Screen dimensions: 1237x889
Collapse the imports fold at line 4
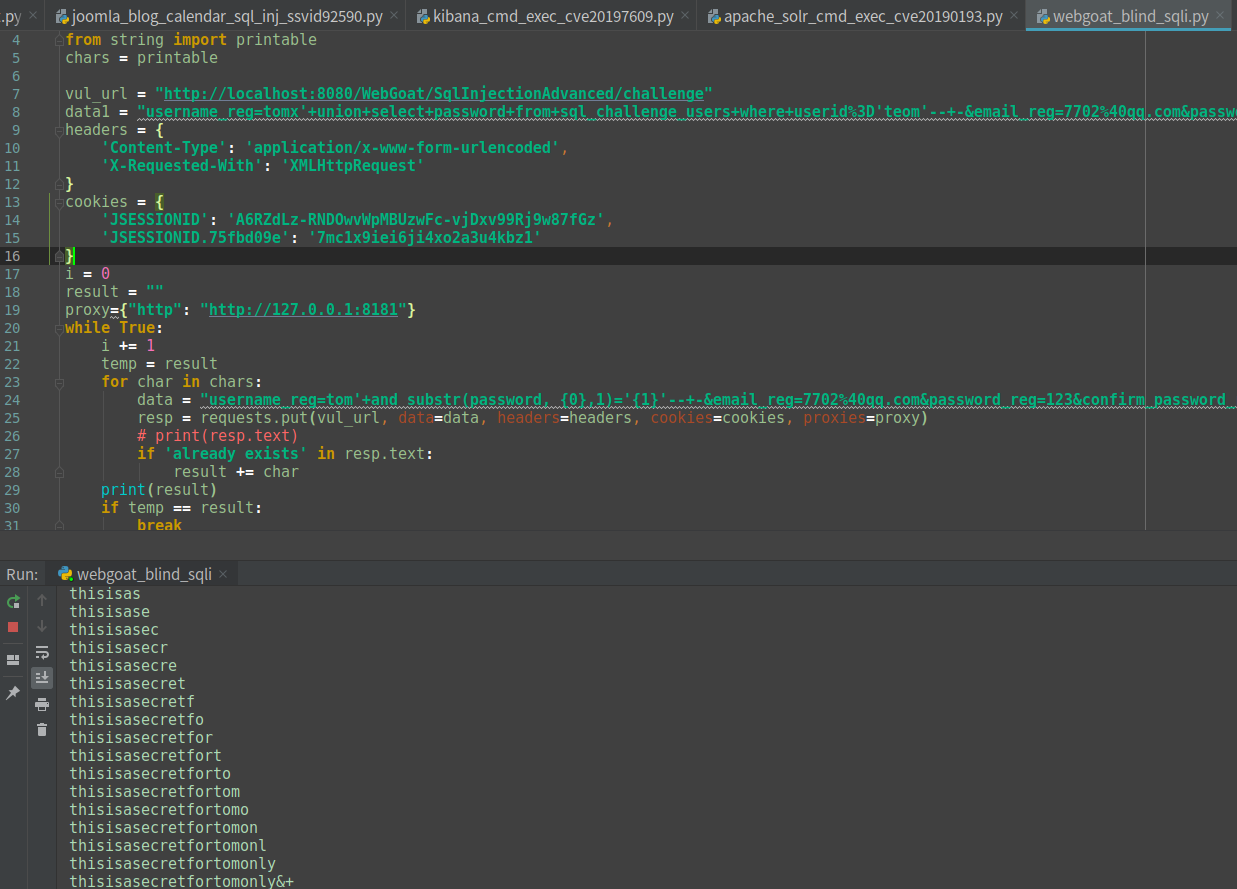coord(58,40)
